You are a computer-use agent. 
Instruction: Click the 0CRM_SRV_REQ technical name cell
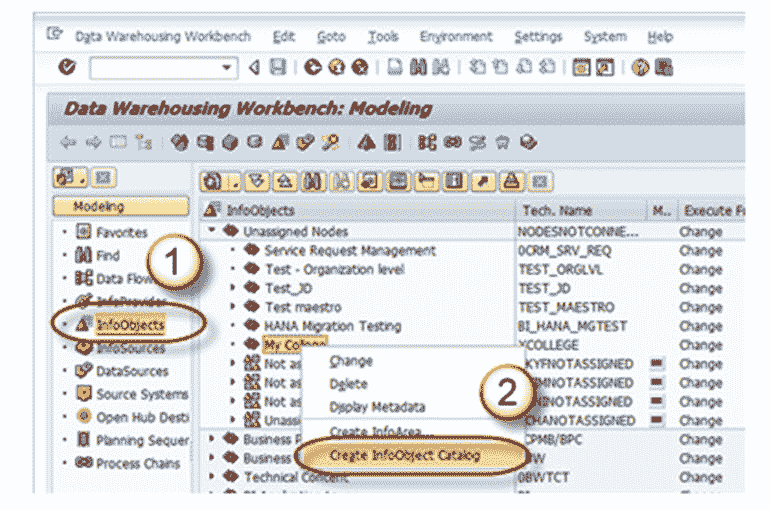[x=564, y=251]
